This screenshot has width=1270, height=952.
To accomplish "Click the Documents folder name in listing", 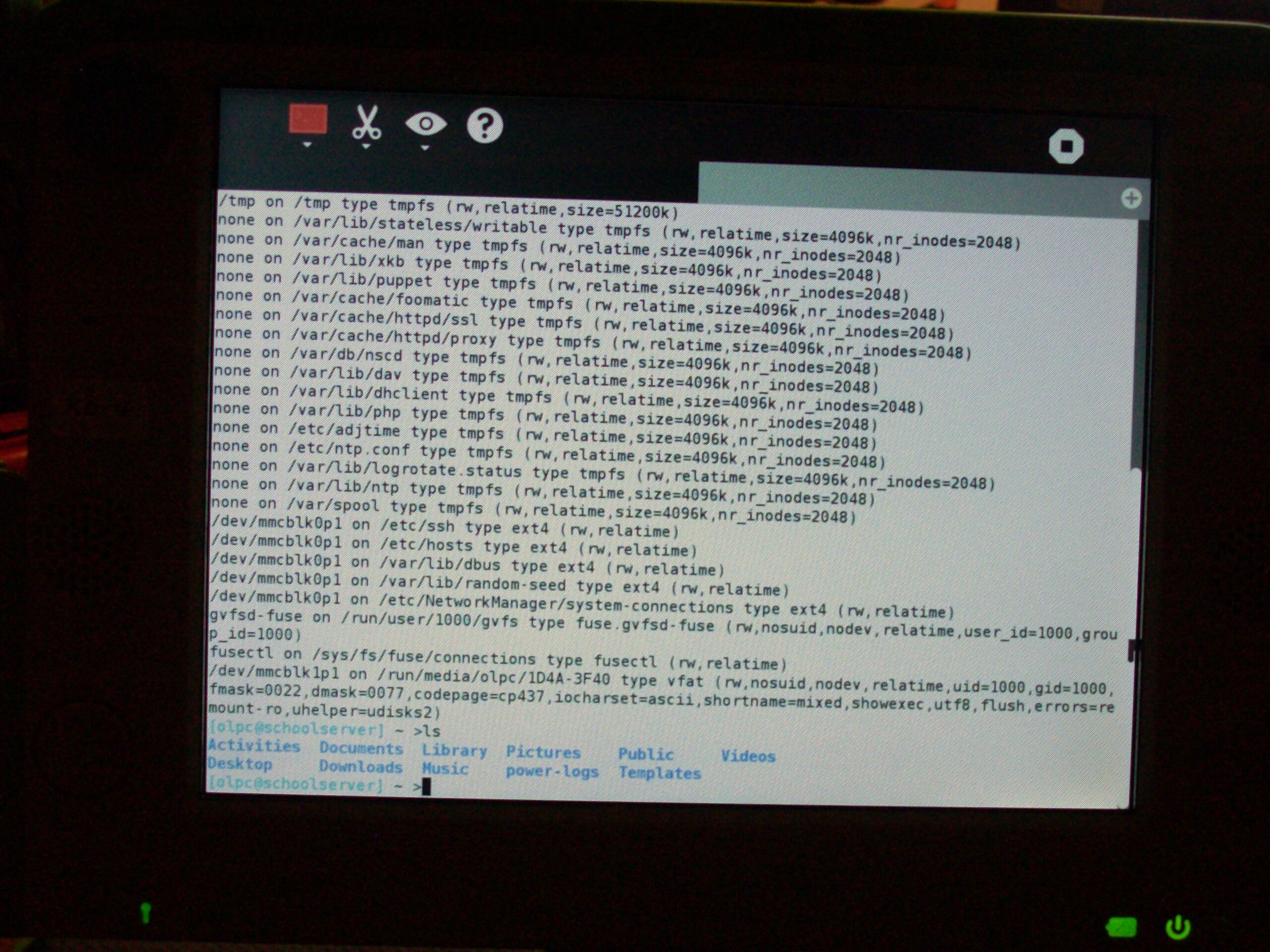I will coord(361,748).
